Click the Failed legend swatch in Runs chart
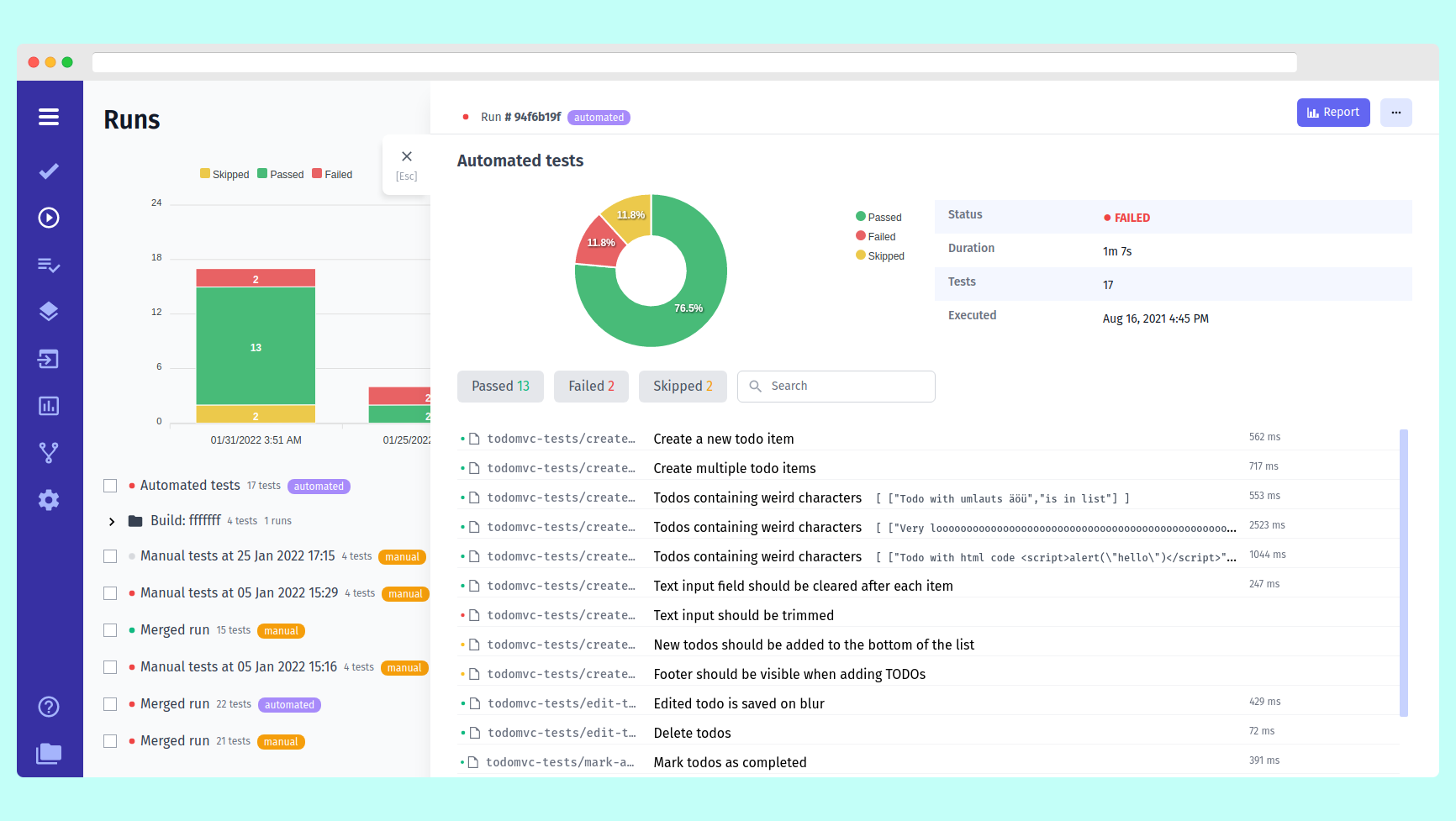 317,174
